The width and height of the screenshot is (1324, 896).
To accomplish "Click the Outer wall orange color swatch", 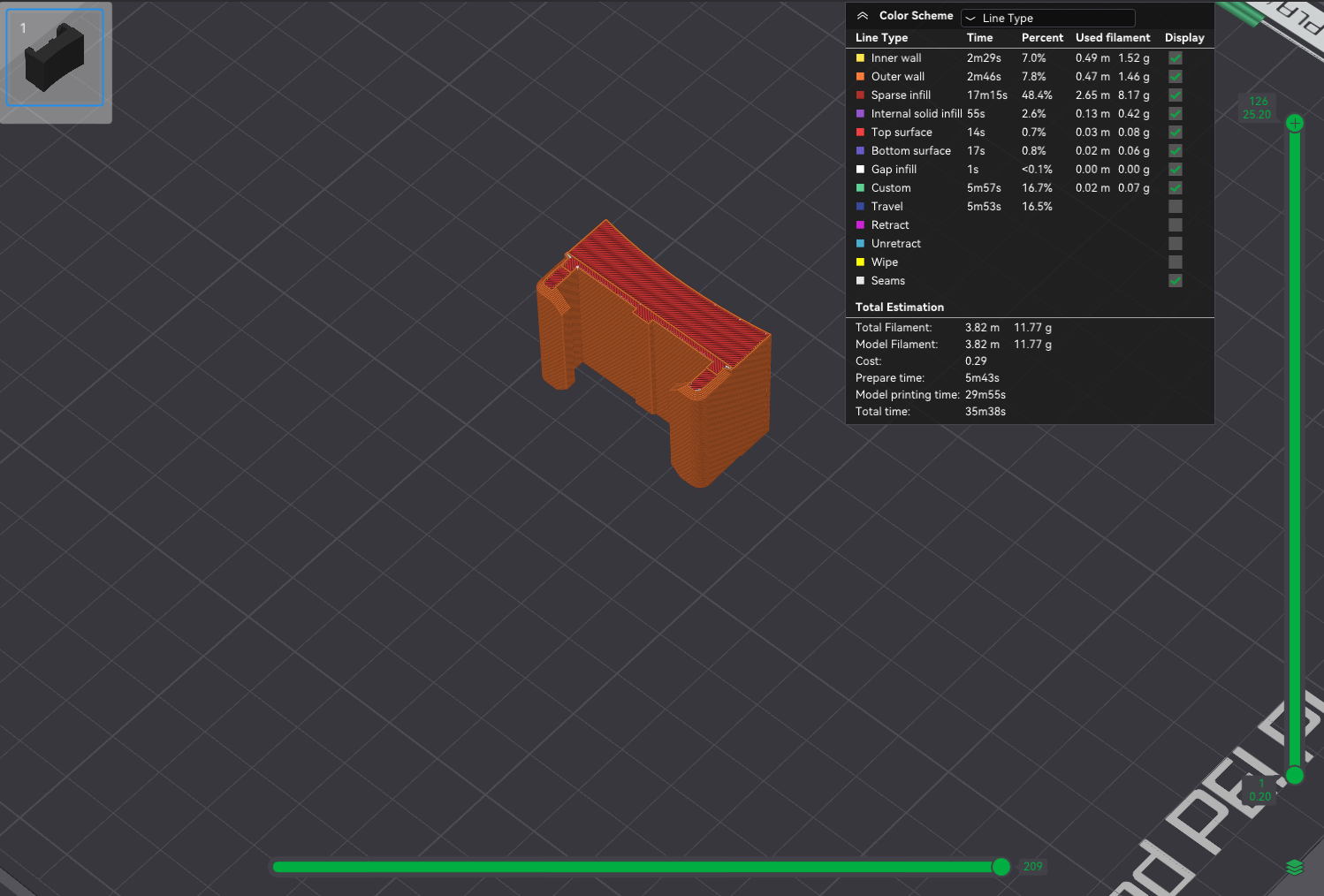I will (x=860, y=76).
